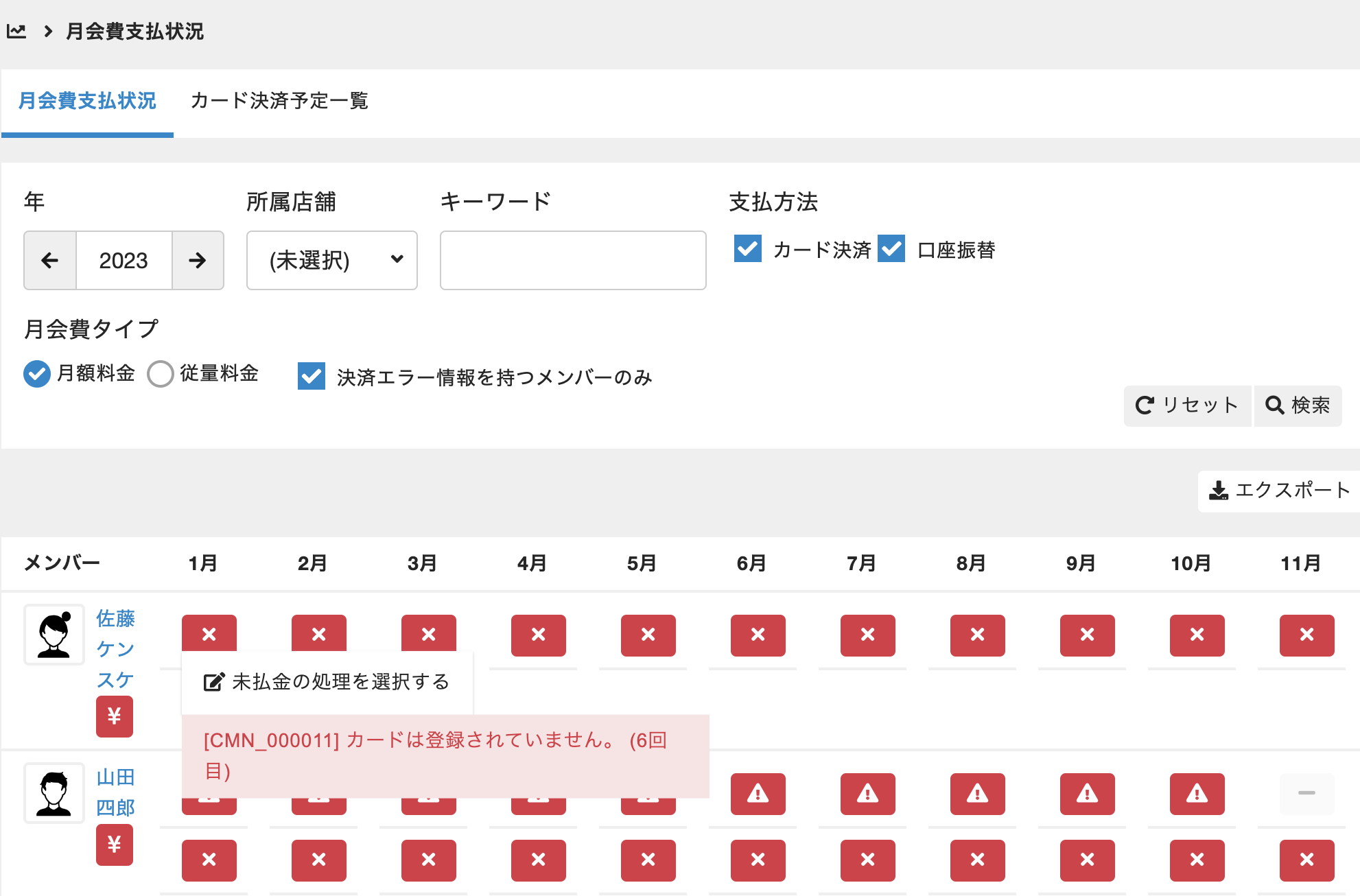Click the エクスポート button
The width and height of the screenshot is (1360, 896).
pos(1279,491)
